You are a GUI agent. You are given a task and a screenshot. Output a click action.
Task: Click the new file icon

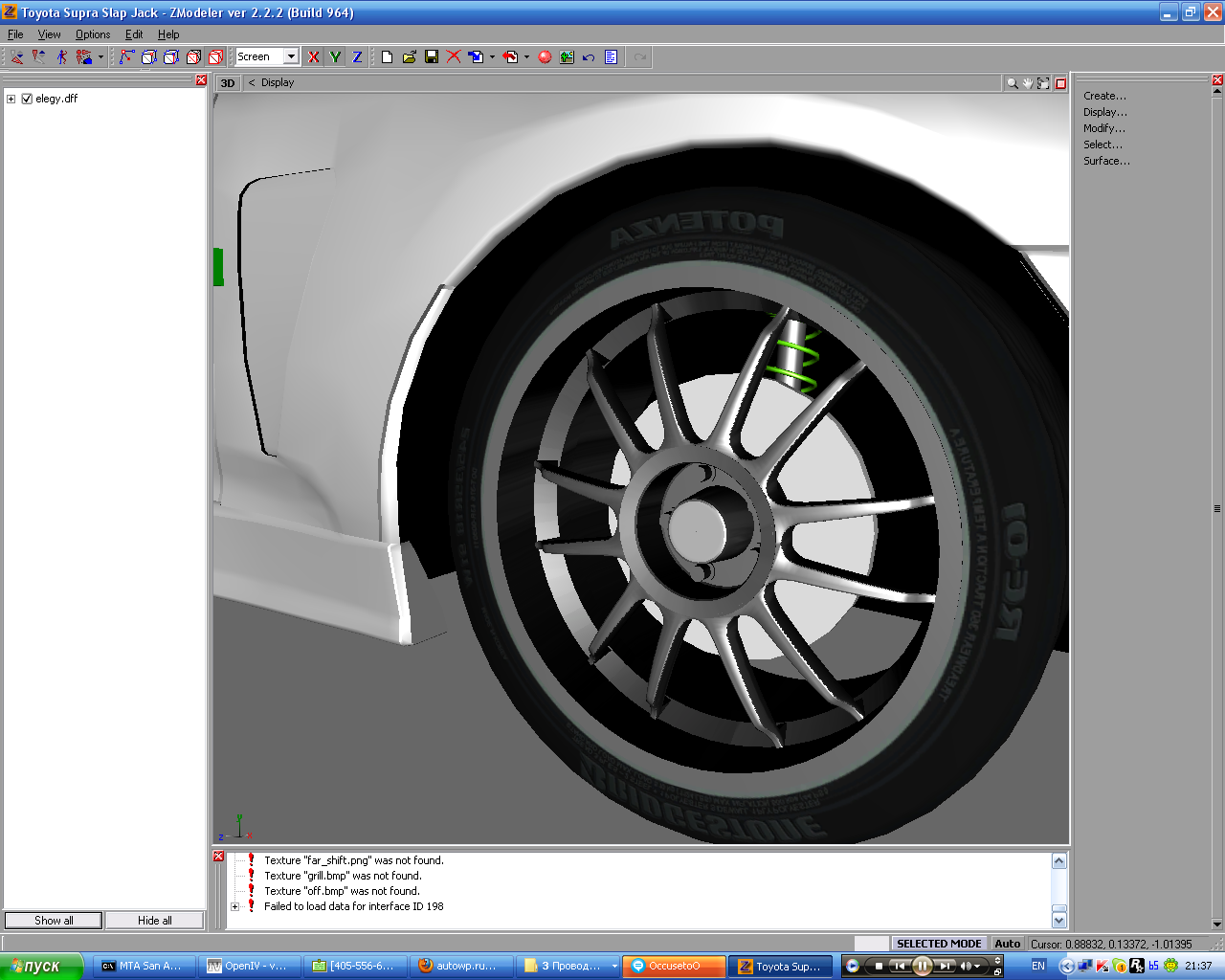pyautogui.click(x=387, y=57)
